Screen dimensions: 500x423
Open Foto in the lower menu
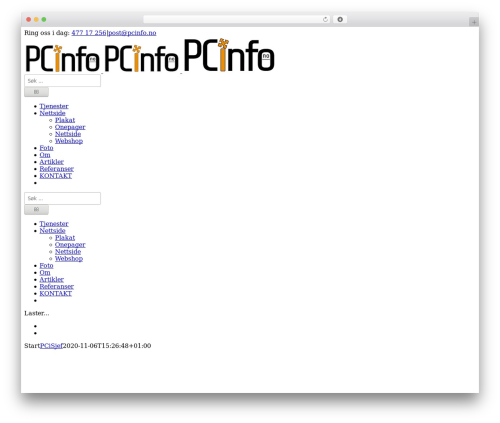[x=46, y=266]
